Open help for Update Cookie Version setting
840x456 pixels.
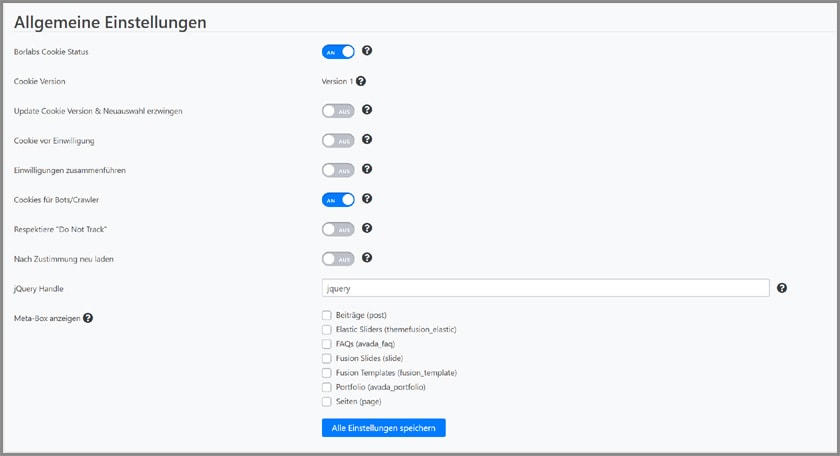pos(367,110)
